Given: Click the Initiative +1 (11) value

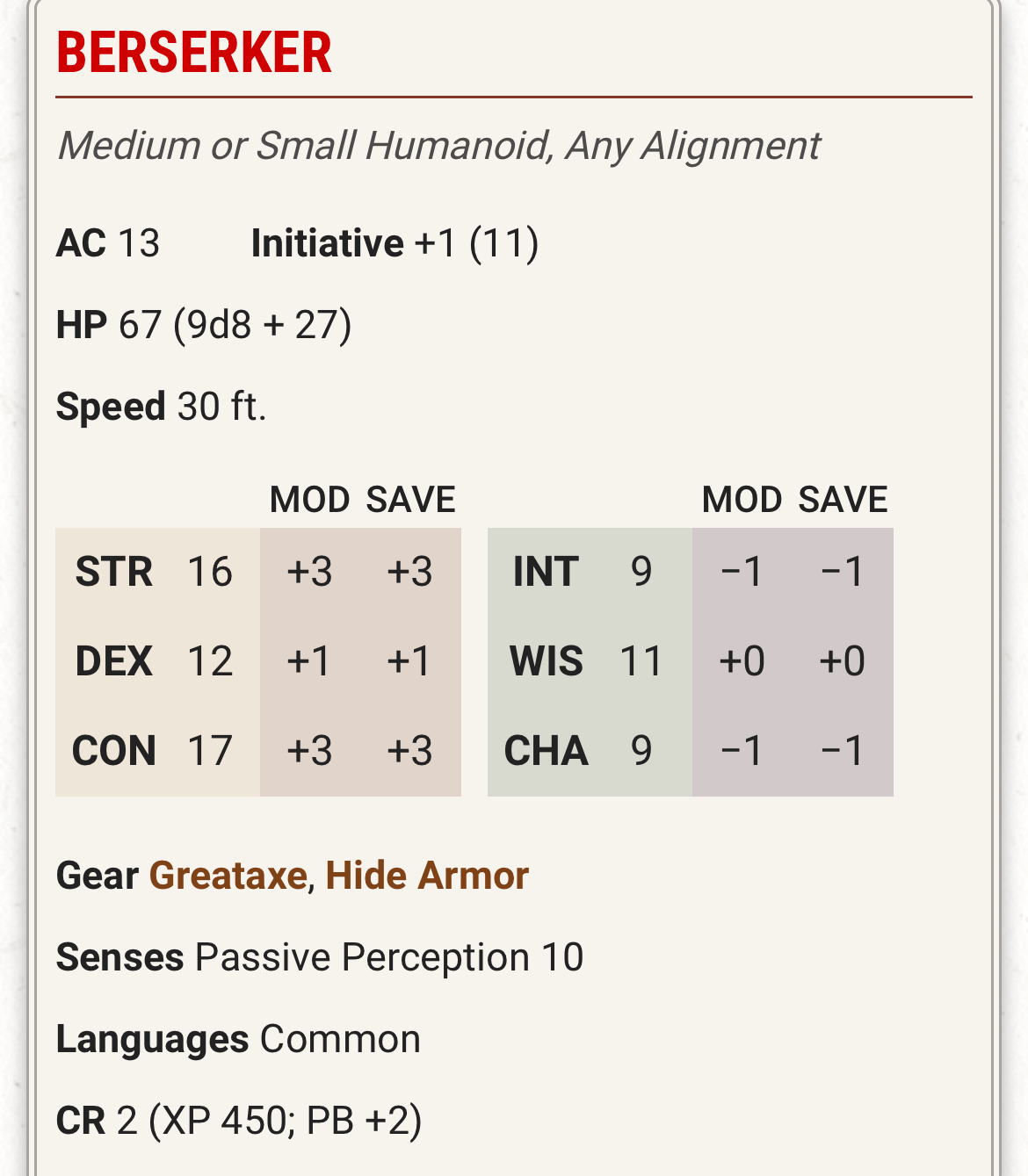Looking at the screenshot, I should coord(395,243).
